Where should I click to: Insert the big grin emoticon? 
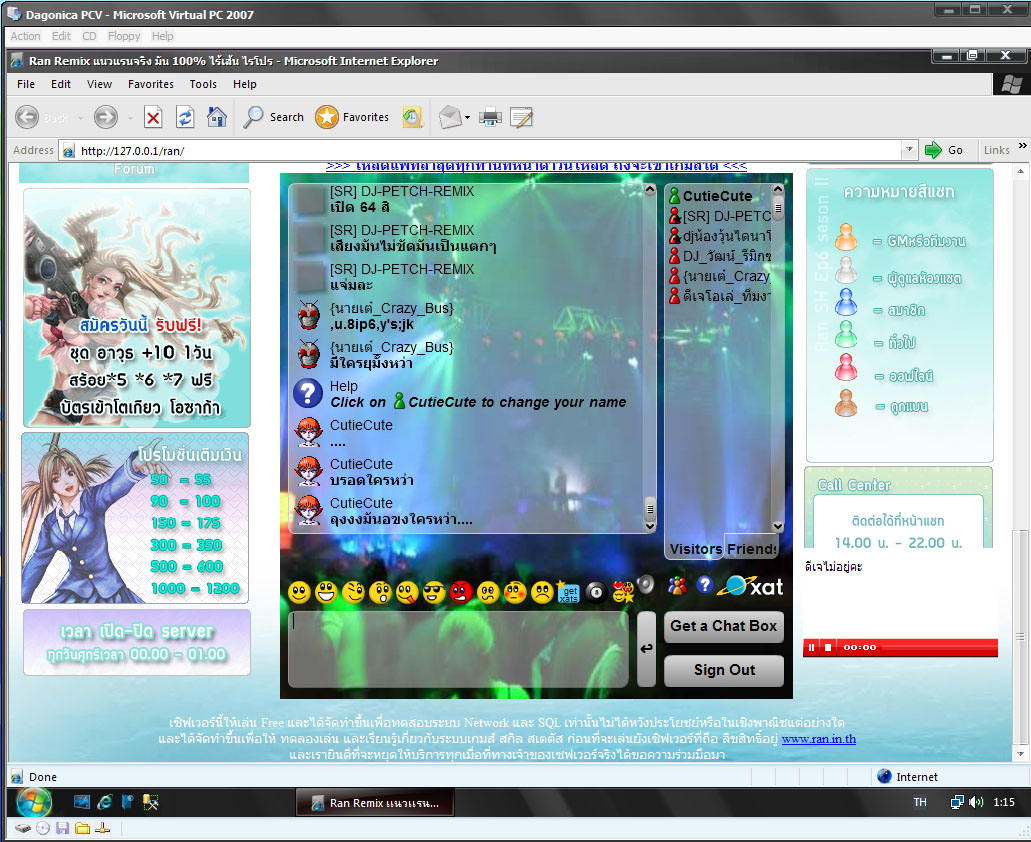[326, 592]
